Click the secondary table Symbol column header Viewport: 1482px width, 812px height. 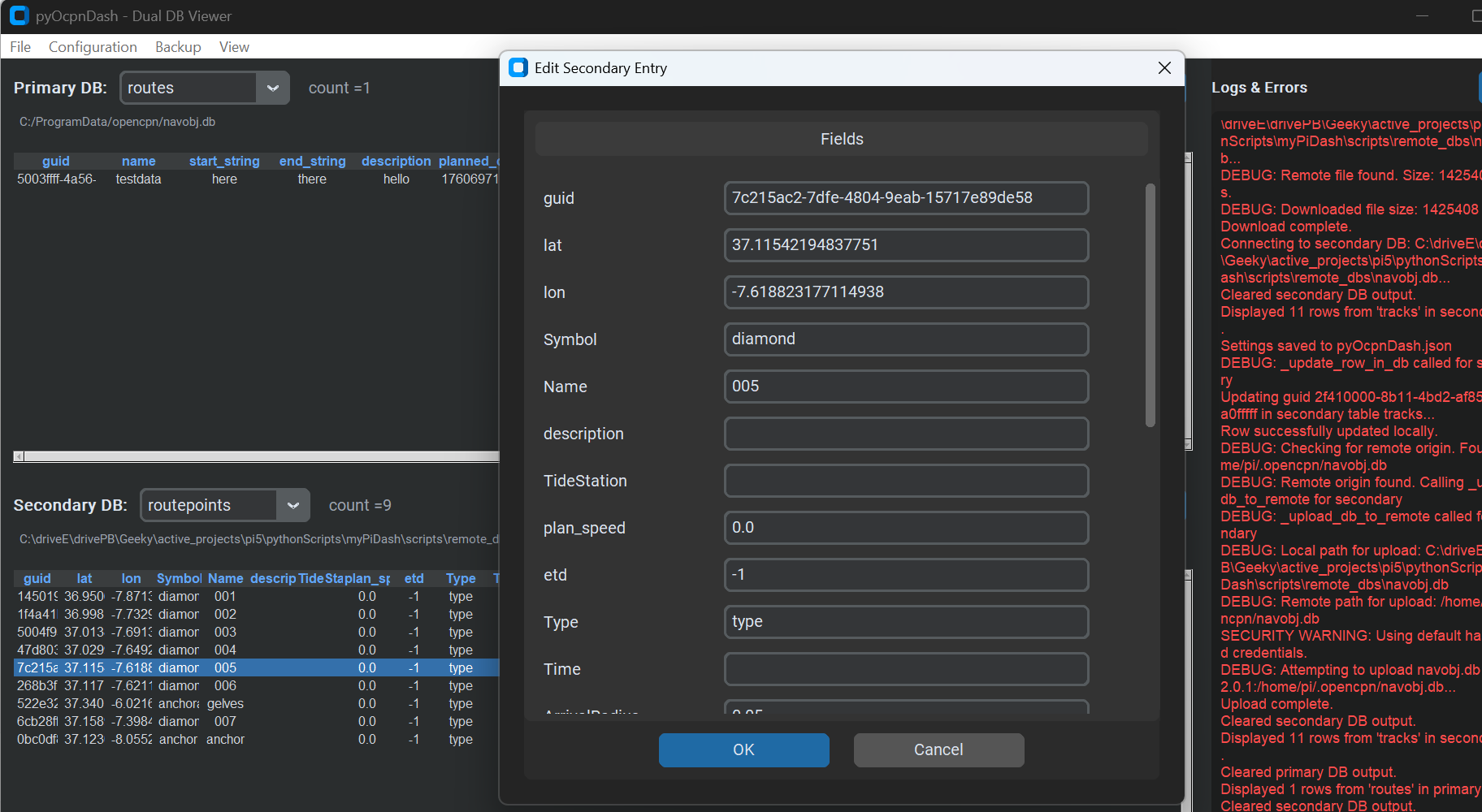179,578
